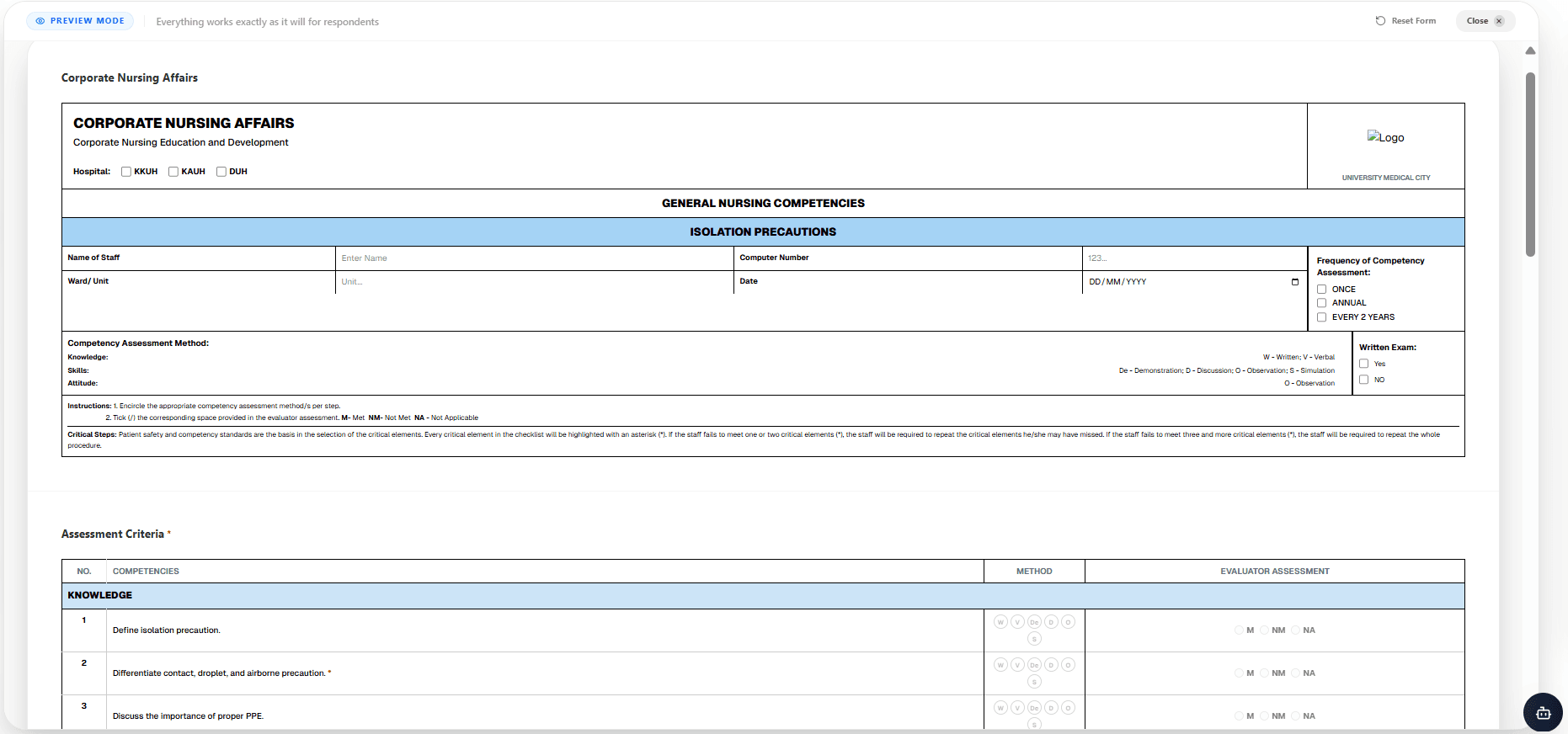Close the form preview

coord(1485,21)
